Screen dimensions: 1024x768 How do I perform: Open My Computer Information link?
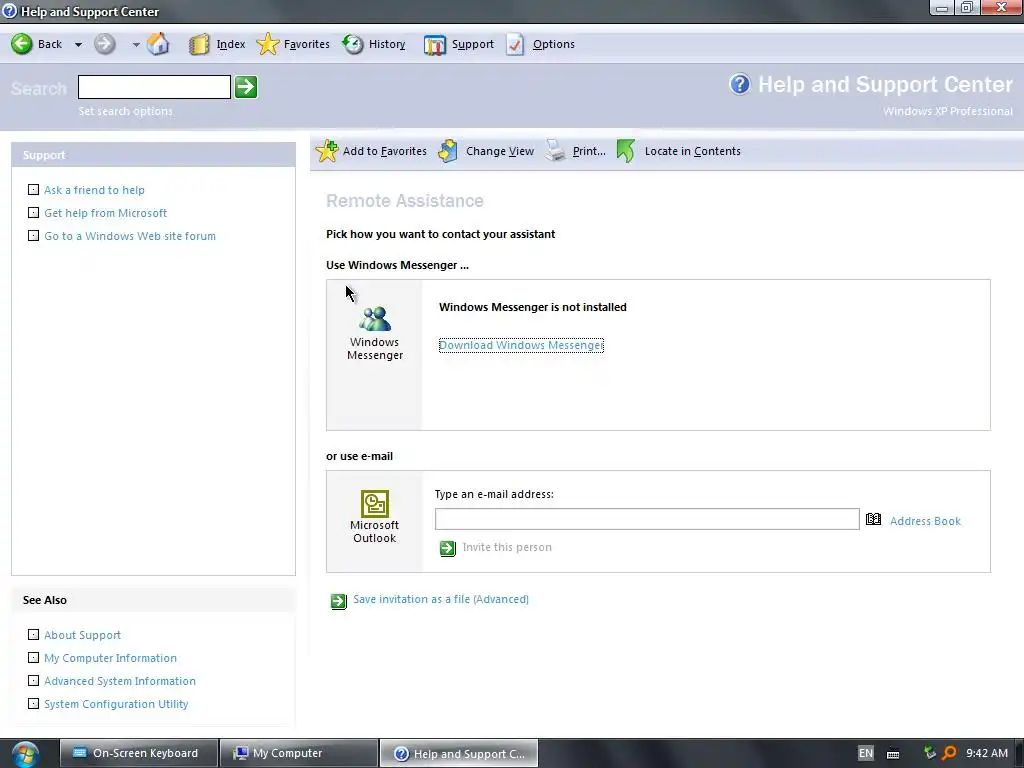[x=110, y=658]
